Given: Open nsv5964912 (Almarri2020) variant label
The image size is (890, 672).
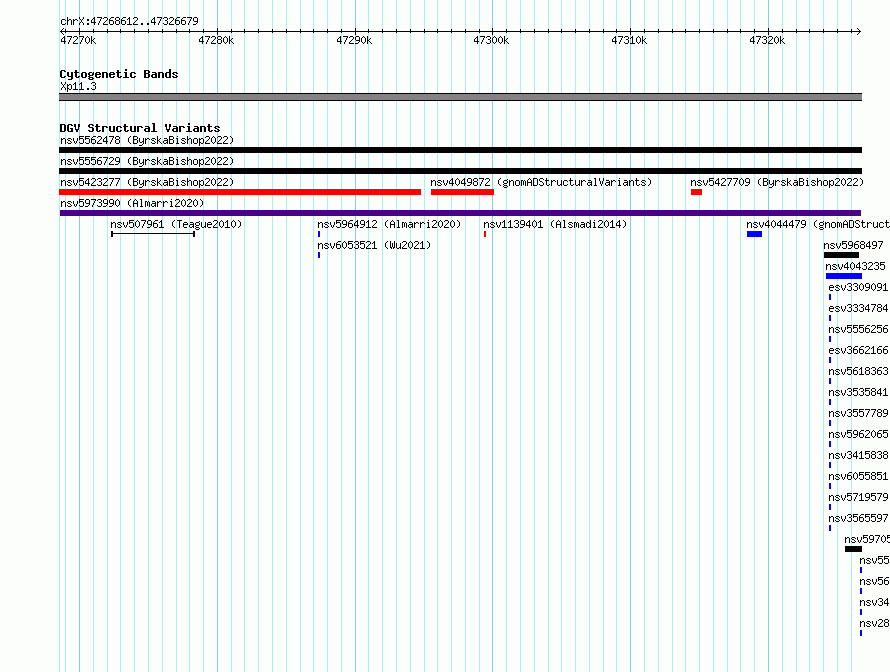Looking at the screenshot, I should point(389,224).
